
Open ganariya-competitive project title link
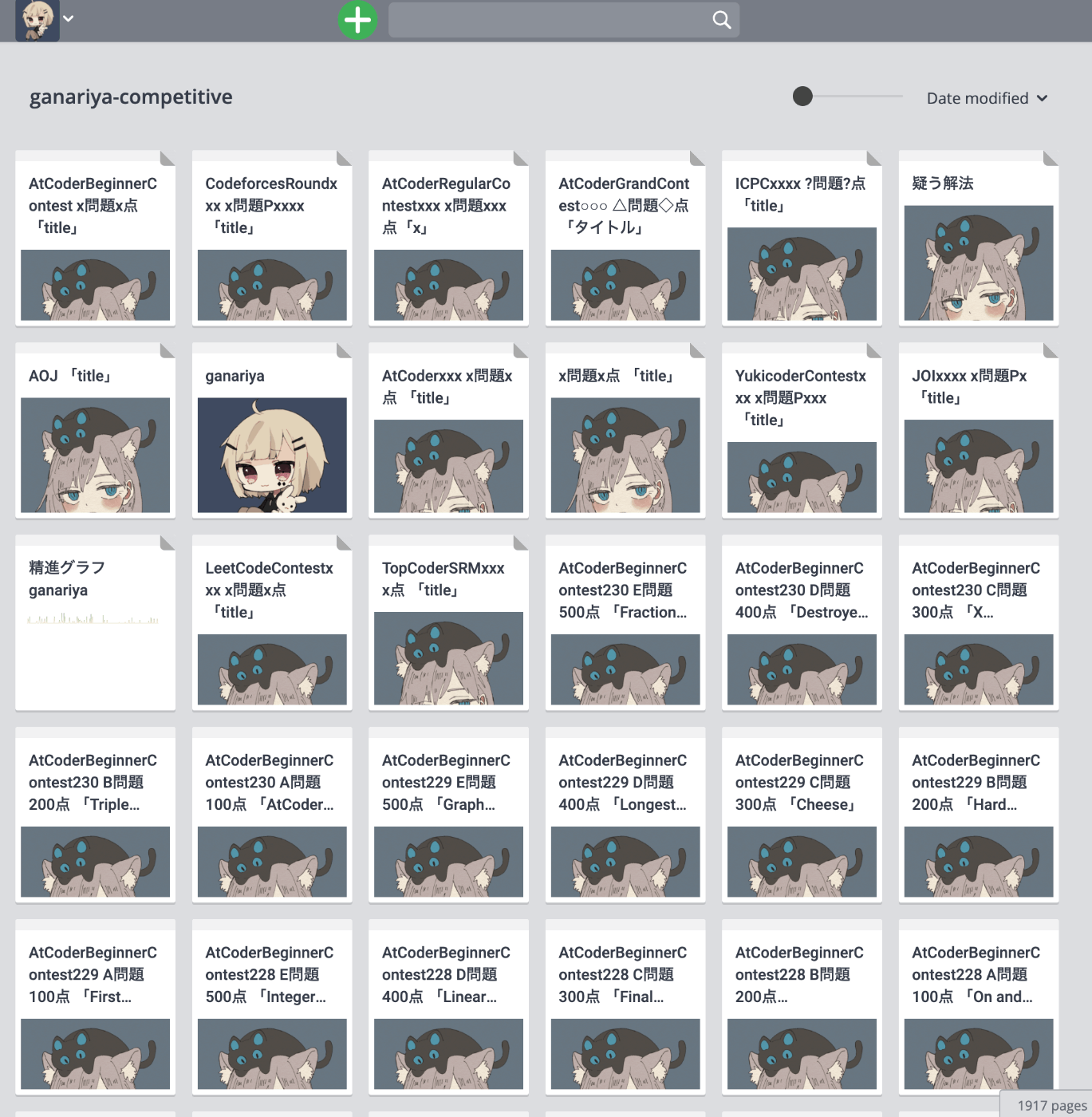pos(131,97)
